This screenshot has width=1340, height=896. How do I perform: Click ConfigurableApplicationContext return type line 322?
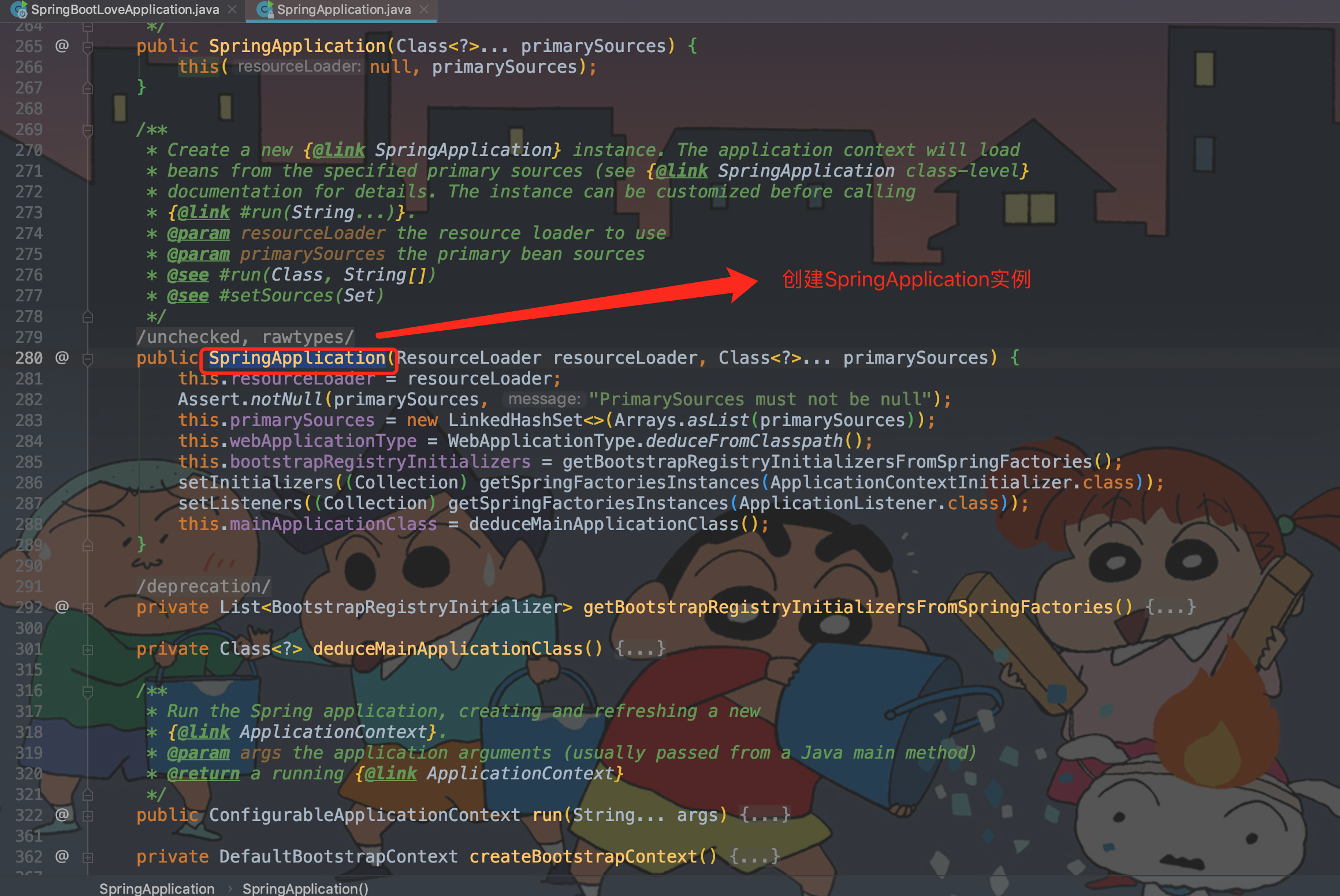[364, 815]
